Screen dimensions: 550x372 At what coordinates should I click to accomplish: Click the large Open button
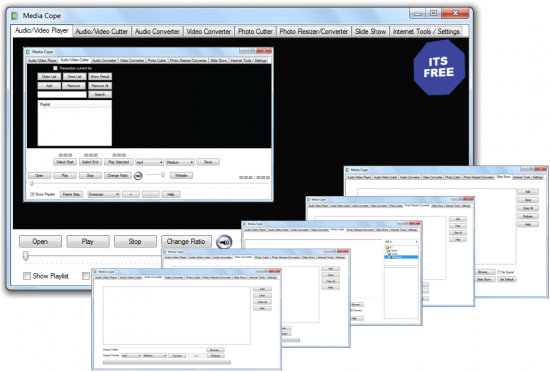click(40, 242)
